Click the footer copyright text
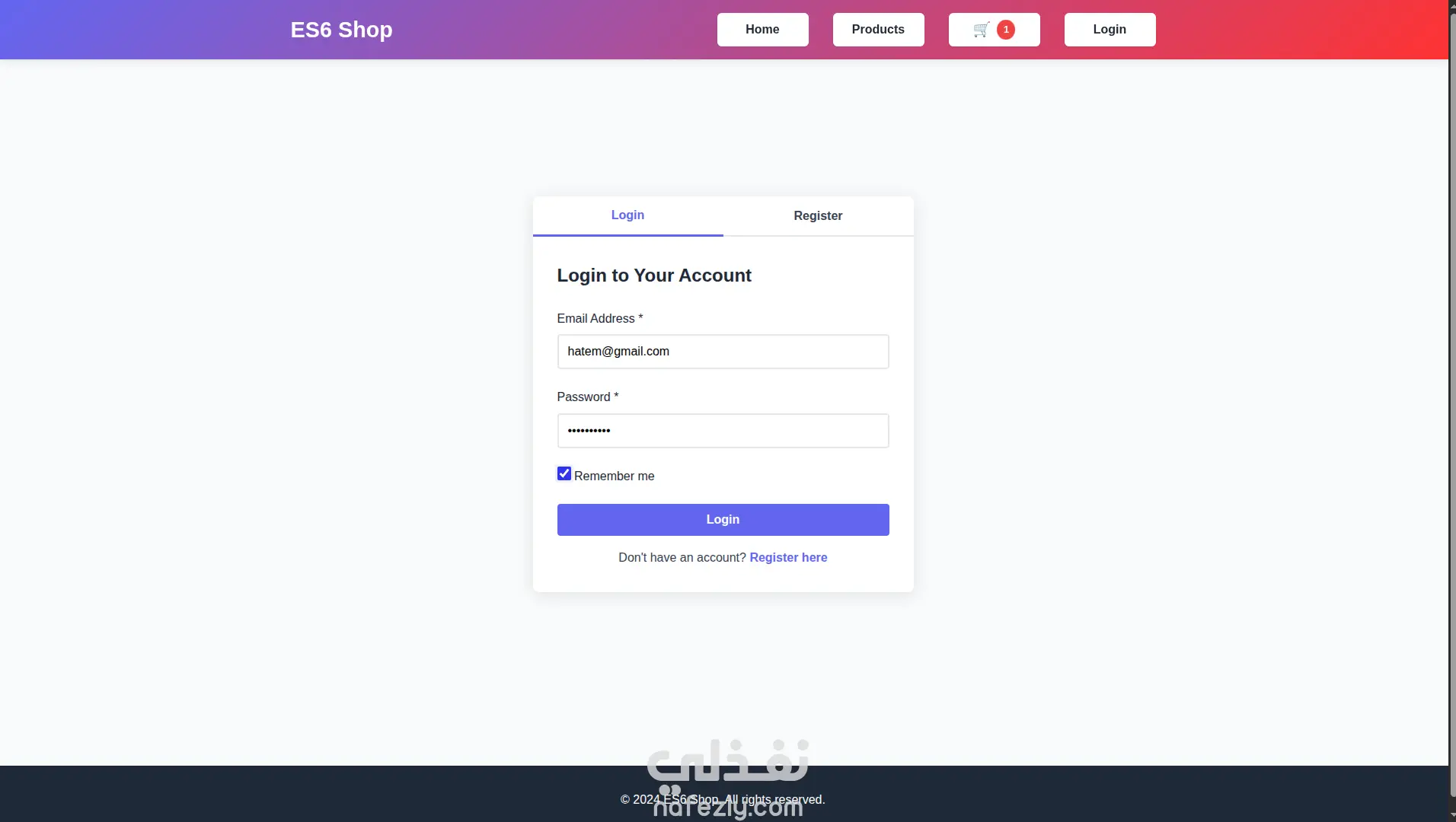This screenshot has width=1456, height=822. [723, 800]
